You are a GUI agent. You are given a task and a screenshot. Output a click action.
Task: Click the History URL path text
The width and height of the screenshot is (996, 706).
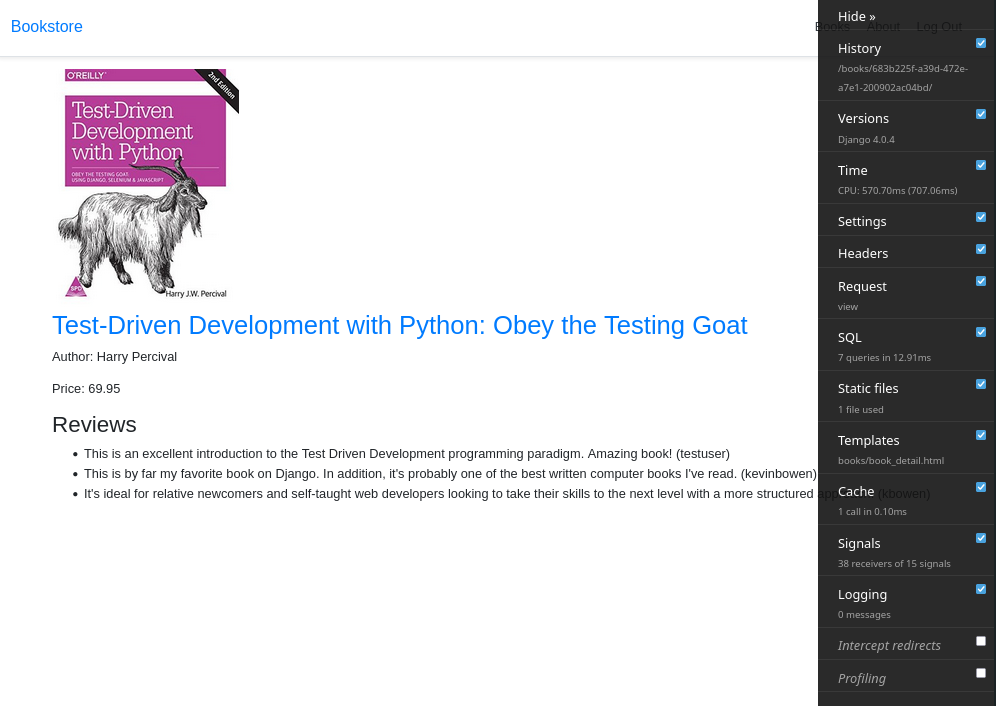[903, 78]
